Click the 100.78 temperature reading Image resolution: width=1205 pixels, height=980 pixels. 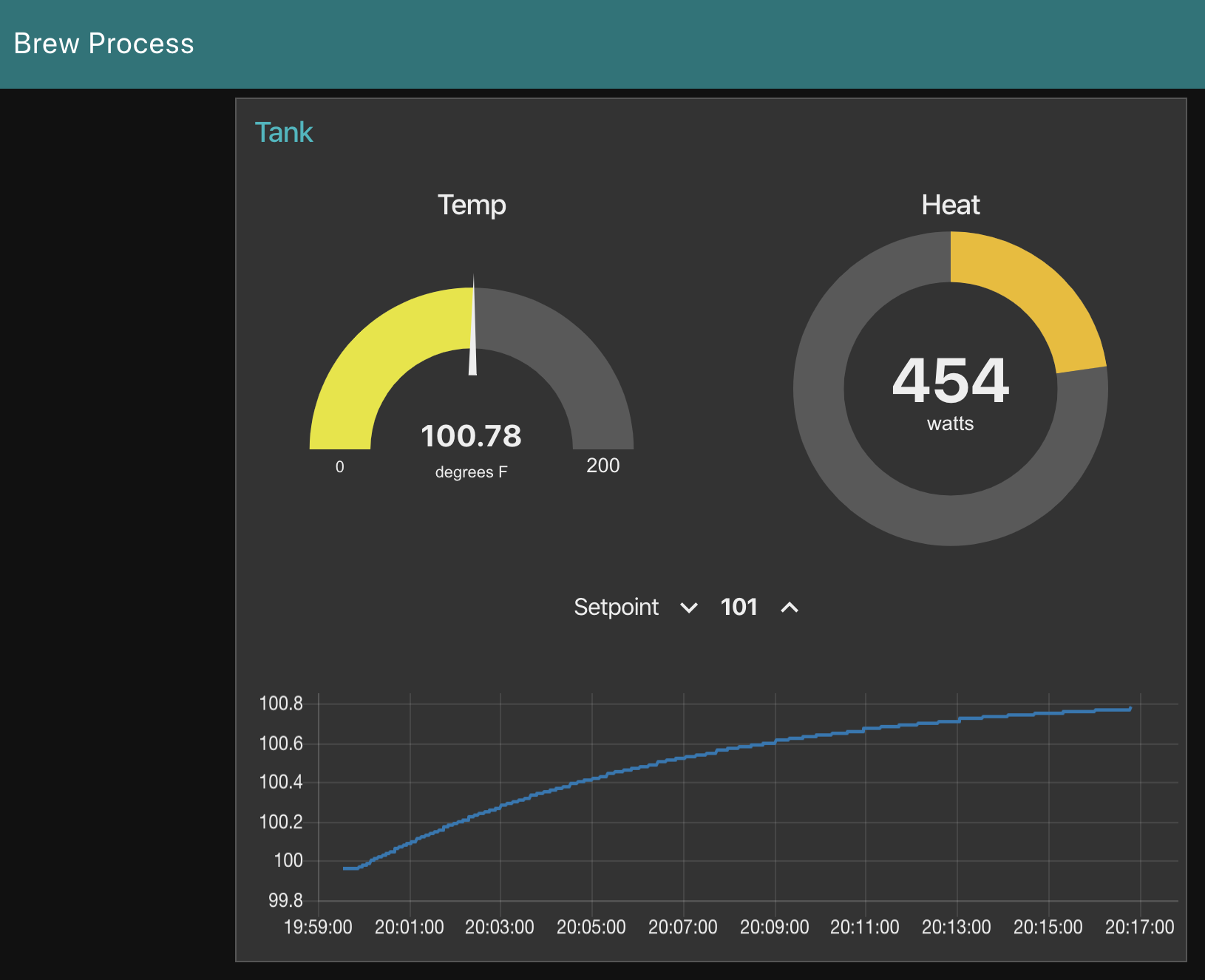[x=471, y=436]
